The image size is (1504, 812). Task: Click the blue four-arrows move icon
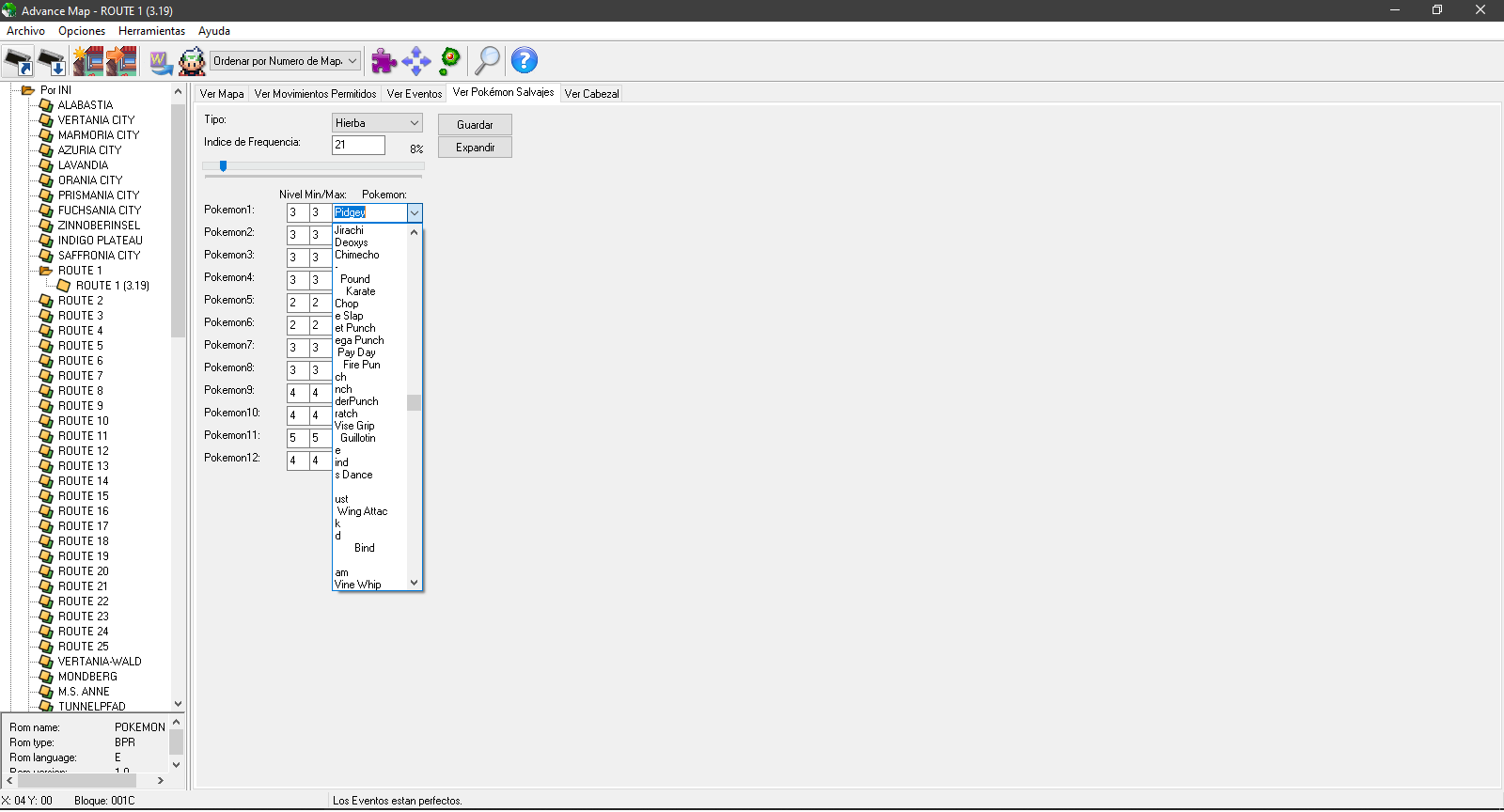coord(416,62)
